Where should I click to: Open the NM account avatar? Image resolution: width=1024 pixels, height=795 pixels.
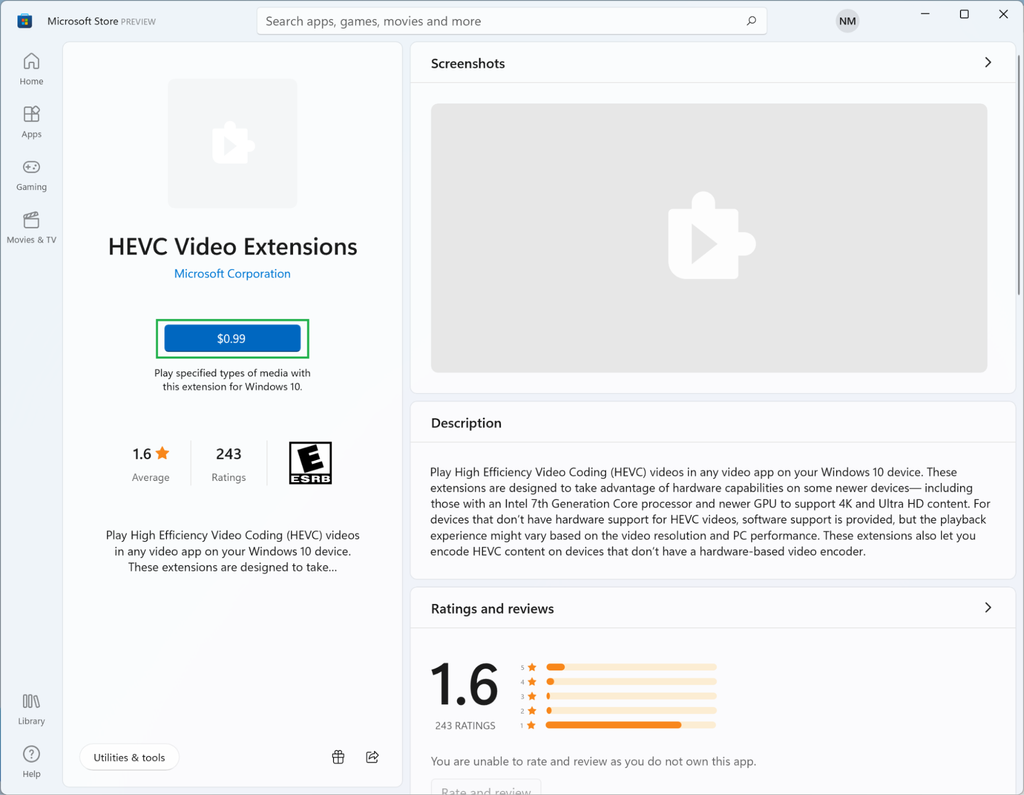847,20
